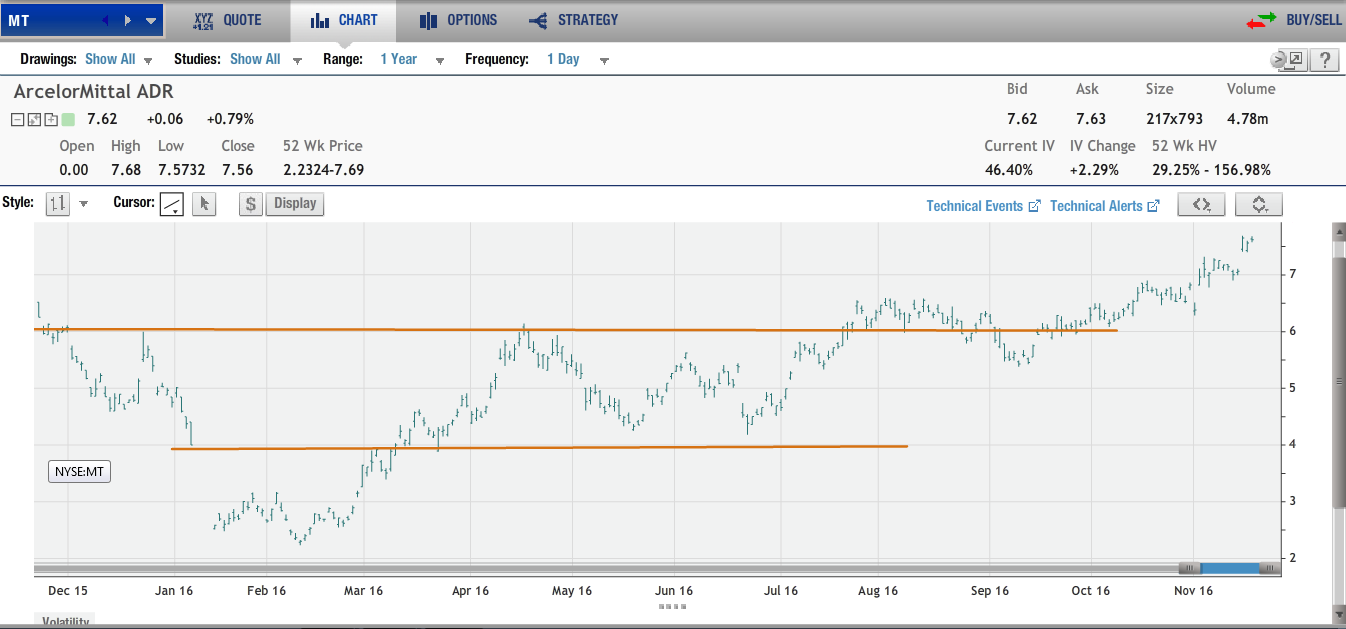The height and width of the screenshot is (629, 1346).
Task: Open the Studies Show All dropdown
Action: [265, 59]
